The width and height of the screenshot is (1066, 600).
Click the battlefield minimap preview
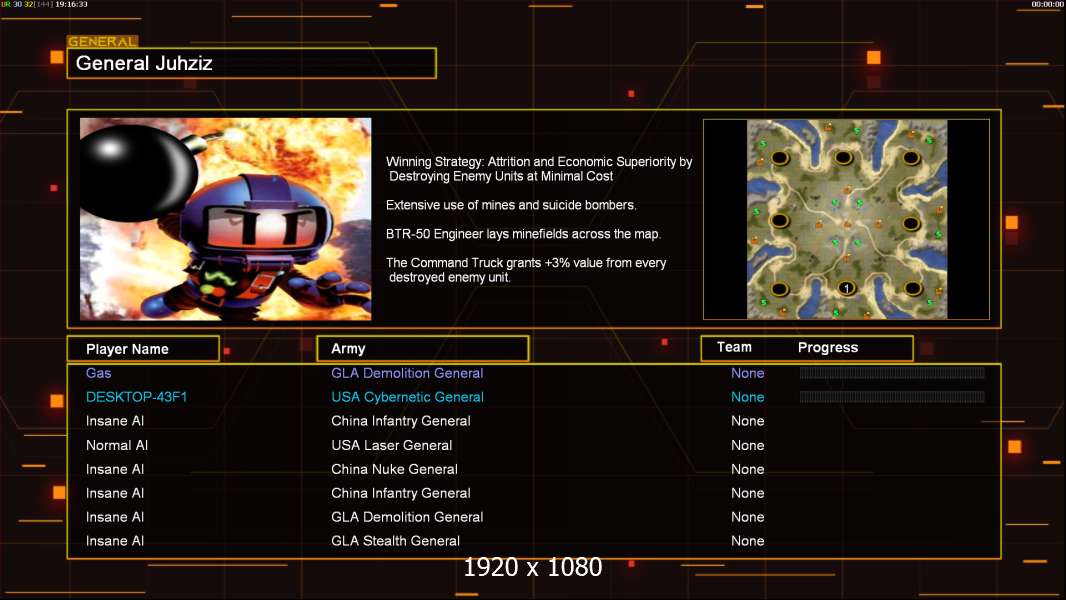pos(846,219)
